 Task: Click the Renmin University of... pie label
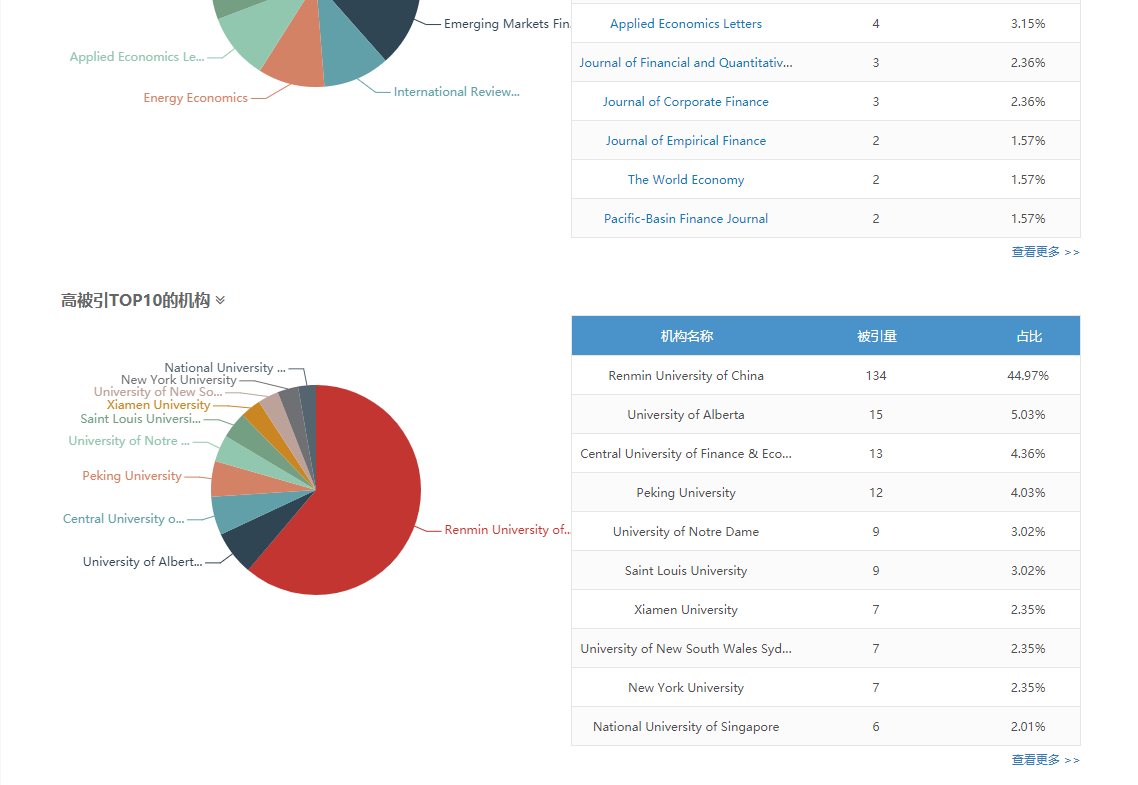click(x=507, y=530)
